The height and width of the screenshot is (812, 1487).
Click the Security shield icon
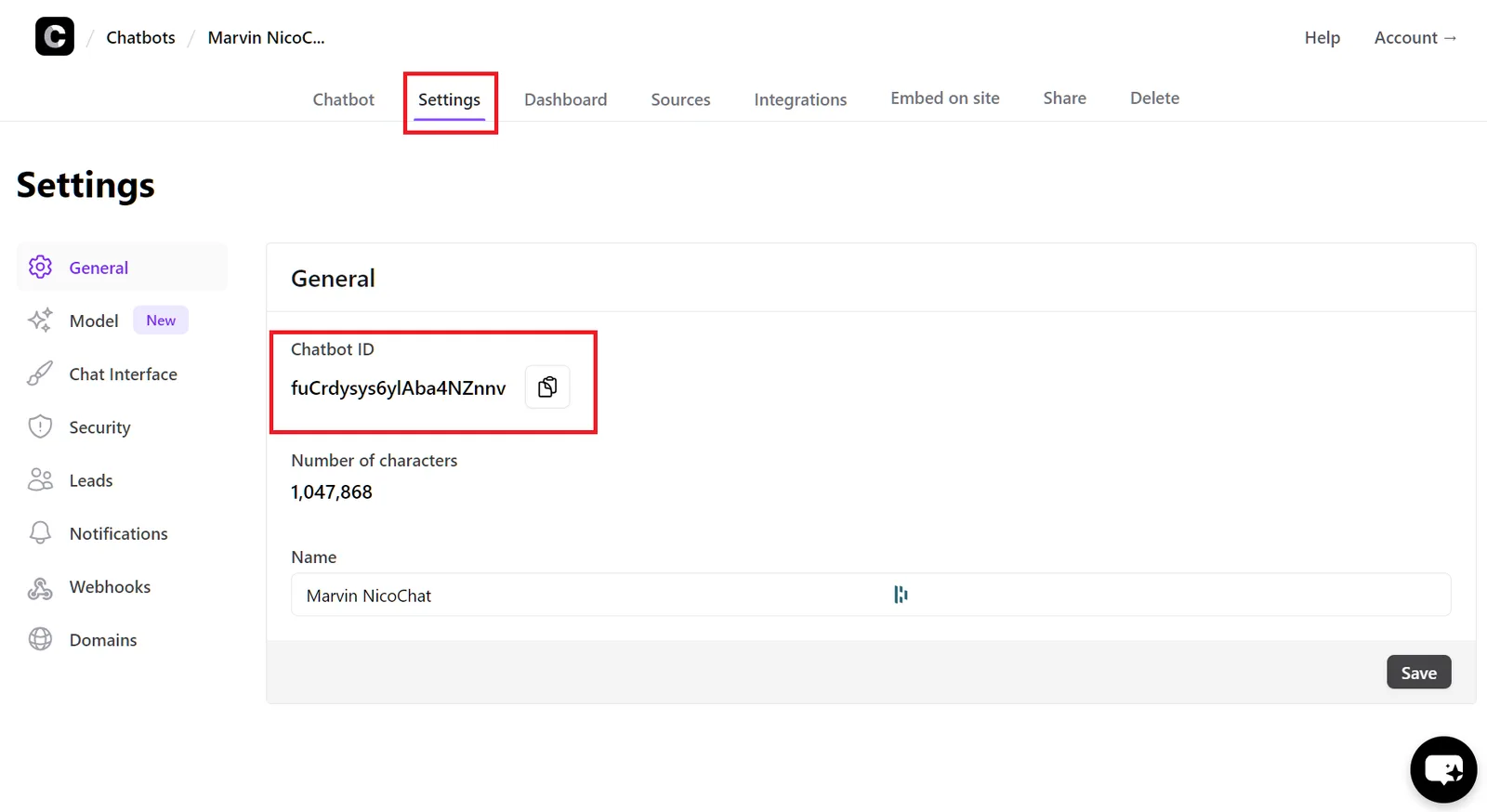(x=40, y=426)
